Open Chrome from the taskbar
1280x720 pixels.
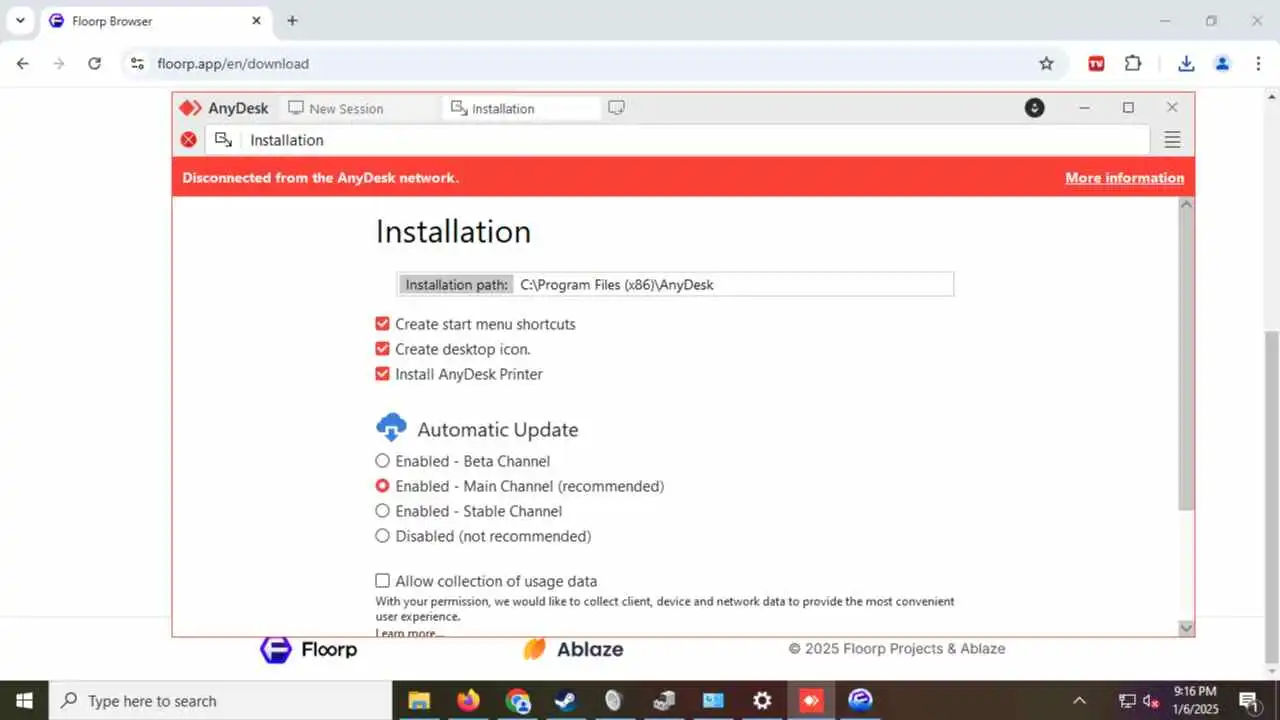(x=518, y=700)
